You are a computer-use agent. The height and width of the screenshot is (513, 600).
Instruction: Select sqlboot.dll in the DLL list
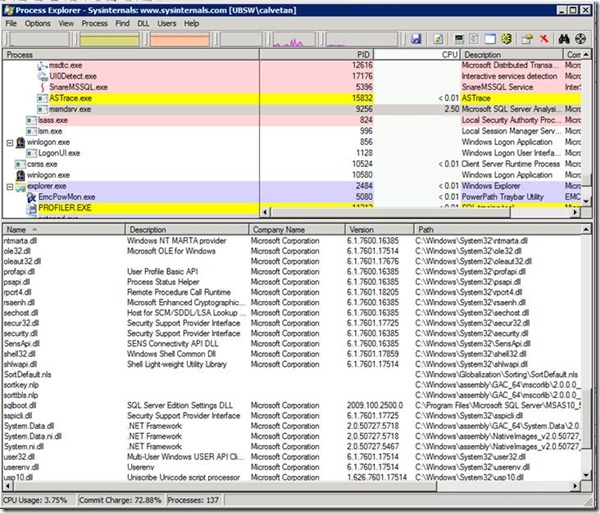[x=19, y=404]
